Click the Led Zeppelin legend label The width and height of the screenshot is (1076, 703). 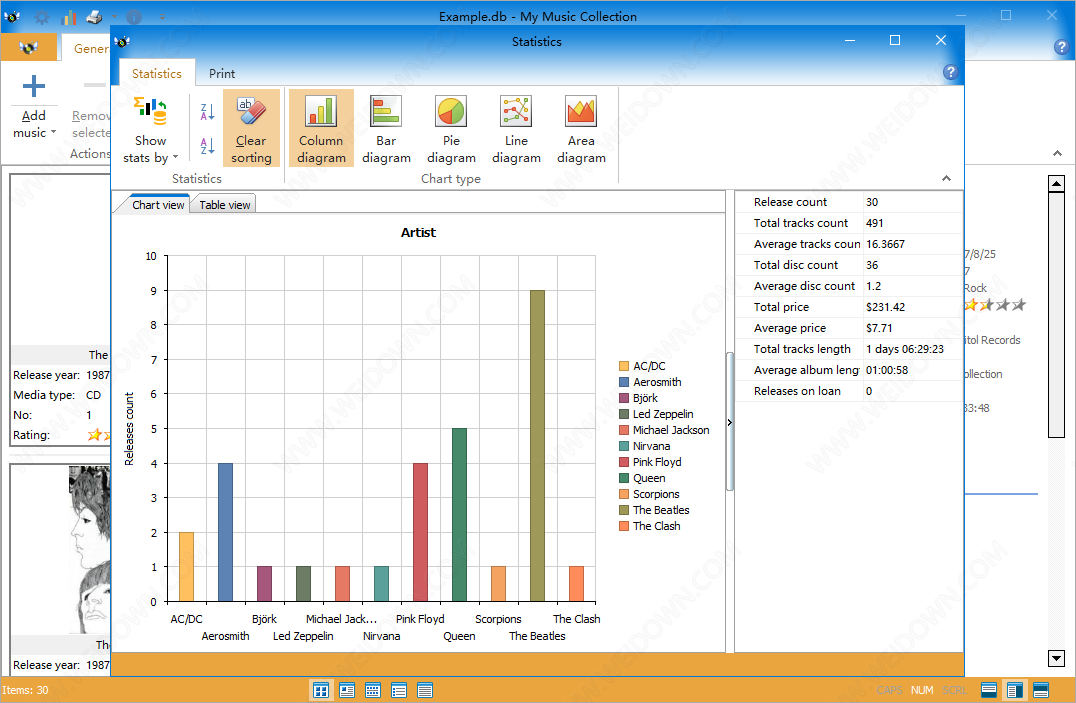coord(663,414)
